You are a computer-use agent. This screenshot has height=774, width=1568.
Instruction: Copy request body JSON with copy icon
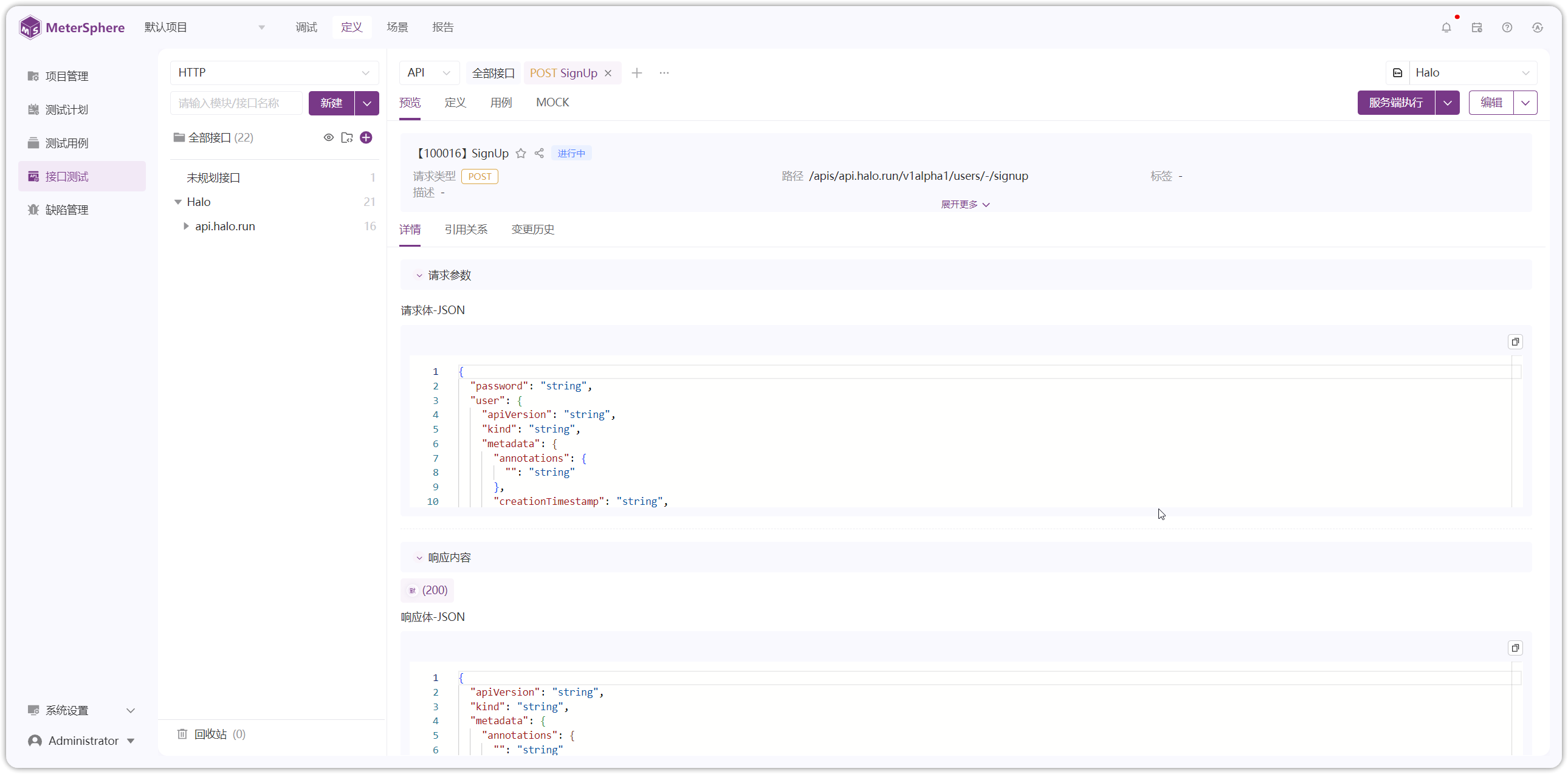(1515, 341)
